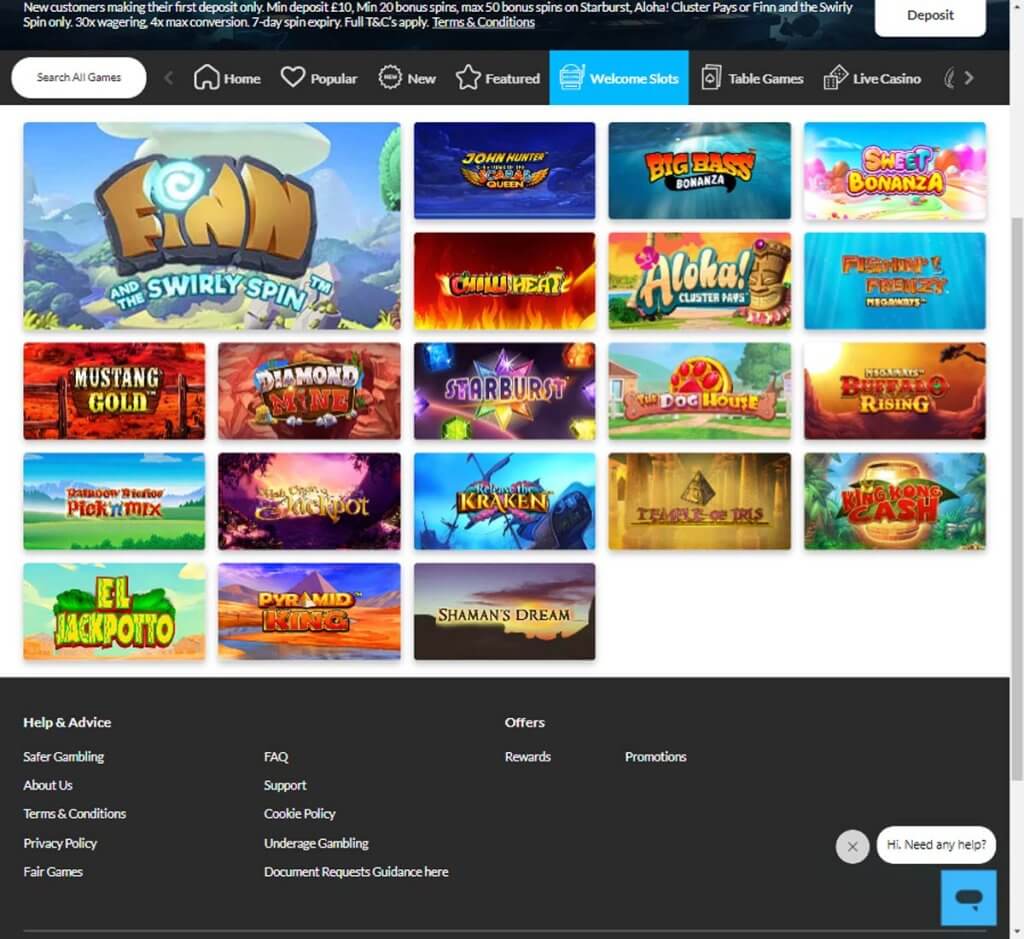This screenshot has height=939, width=1024.
Task: Click the page vertical scrollbar
Action: click(x=1017, y=498)
